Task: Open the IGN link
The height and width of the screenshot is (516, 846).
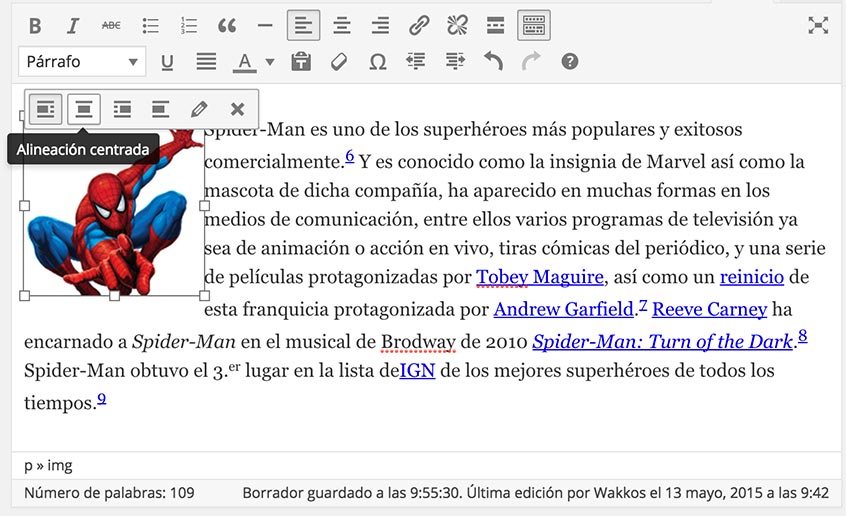Action: point(417,371)
